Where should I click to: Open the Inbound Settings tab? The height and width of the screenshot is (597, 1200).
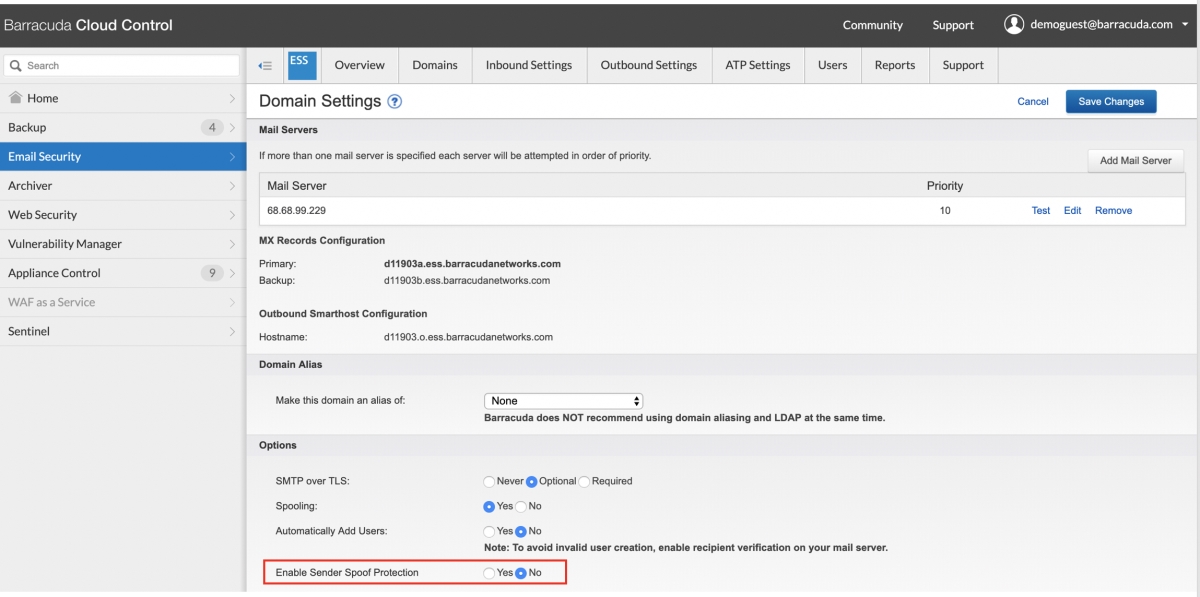tap(529, 65)
